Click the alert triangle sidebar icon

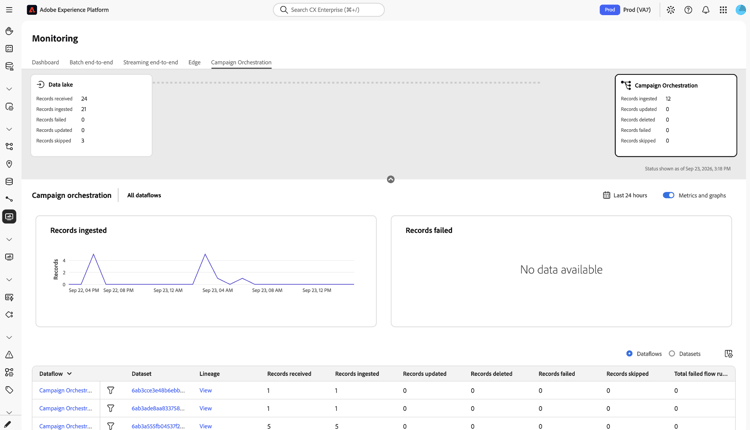9,355
